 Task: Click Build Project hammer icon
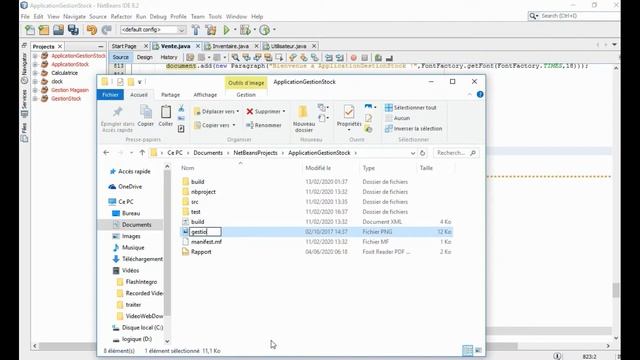coord(196,30)
